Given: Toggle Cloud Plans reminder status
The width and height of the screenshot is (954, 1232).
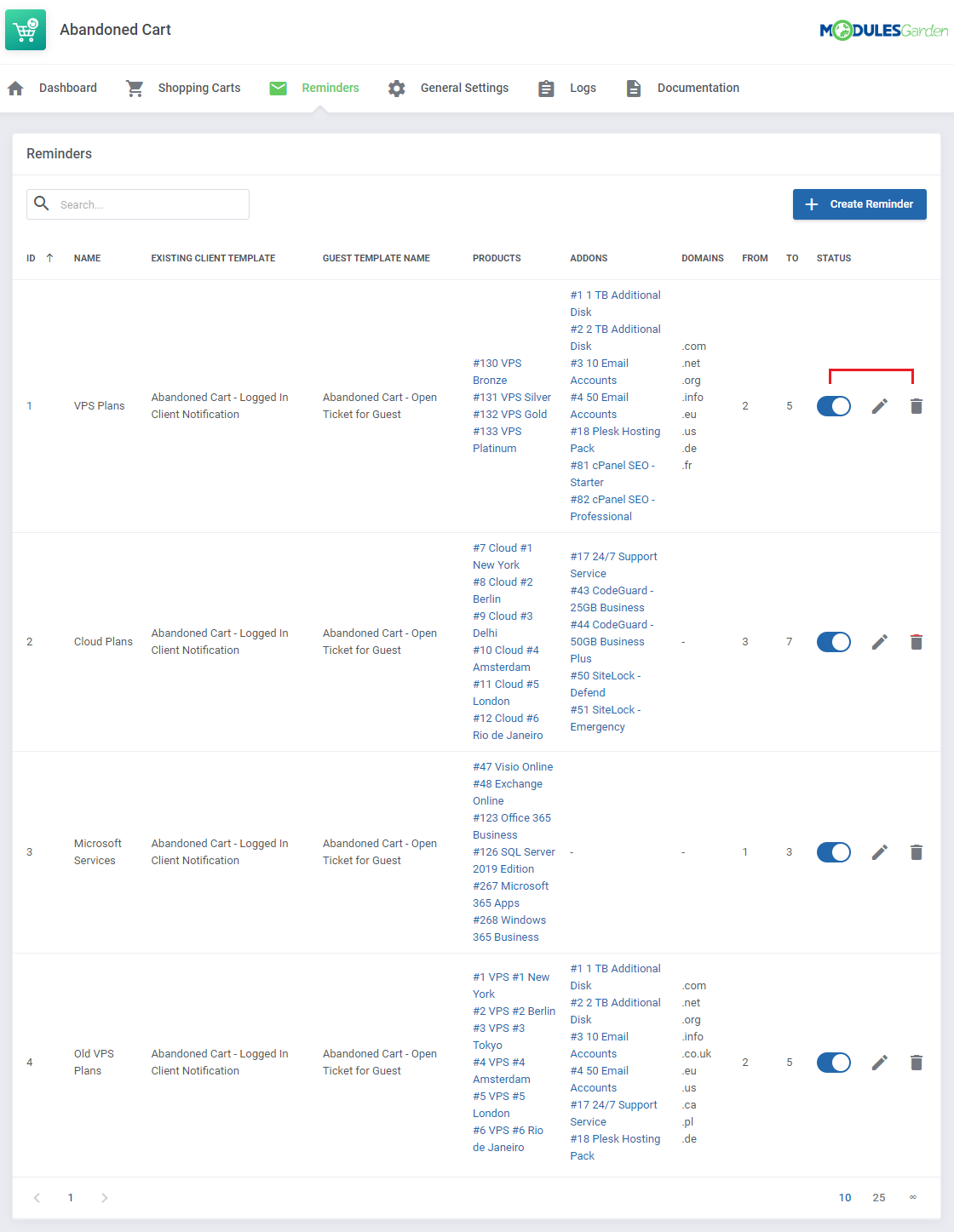Looking at the screenshot, I should [834, 642].
